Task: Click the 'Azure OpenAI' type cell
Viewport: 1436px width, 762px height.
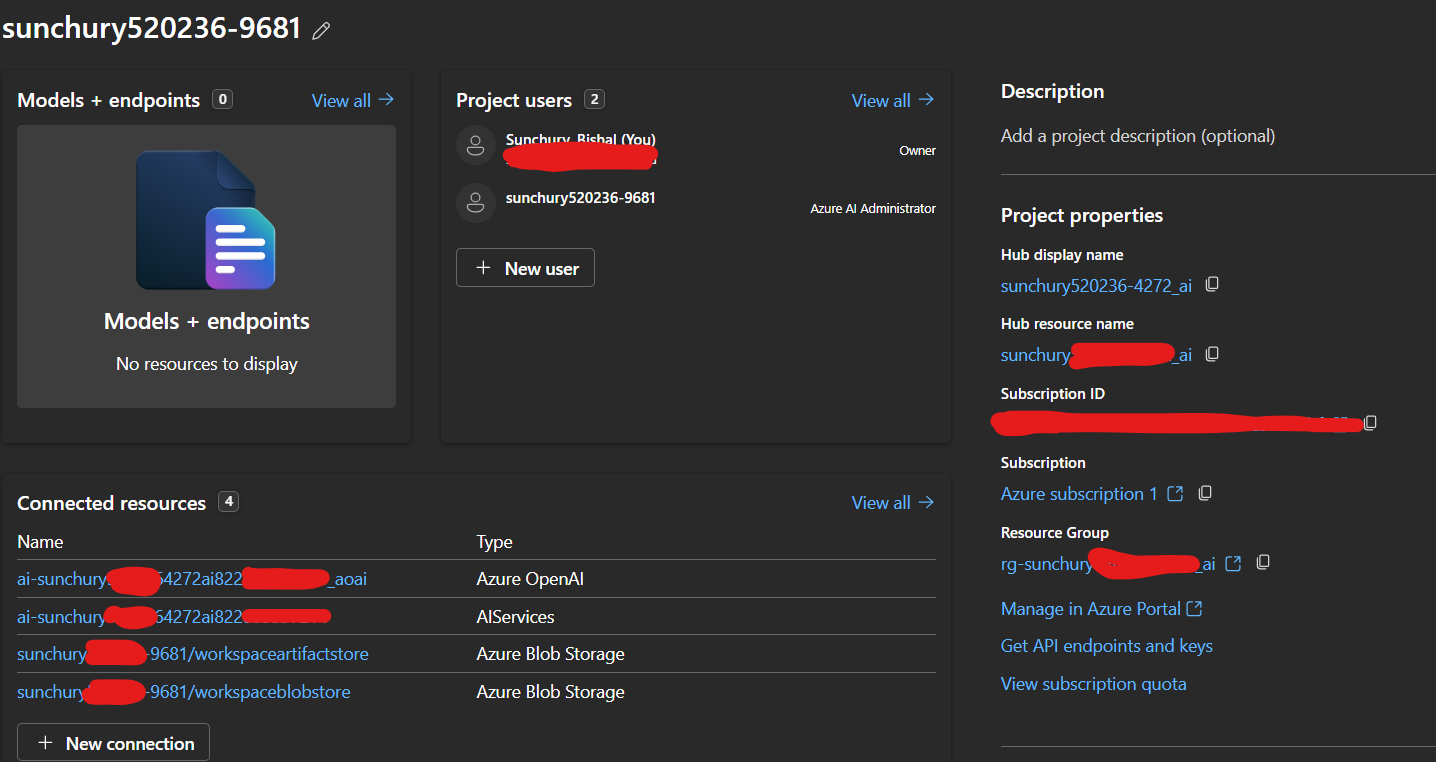Action: tap(530, 579)
